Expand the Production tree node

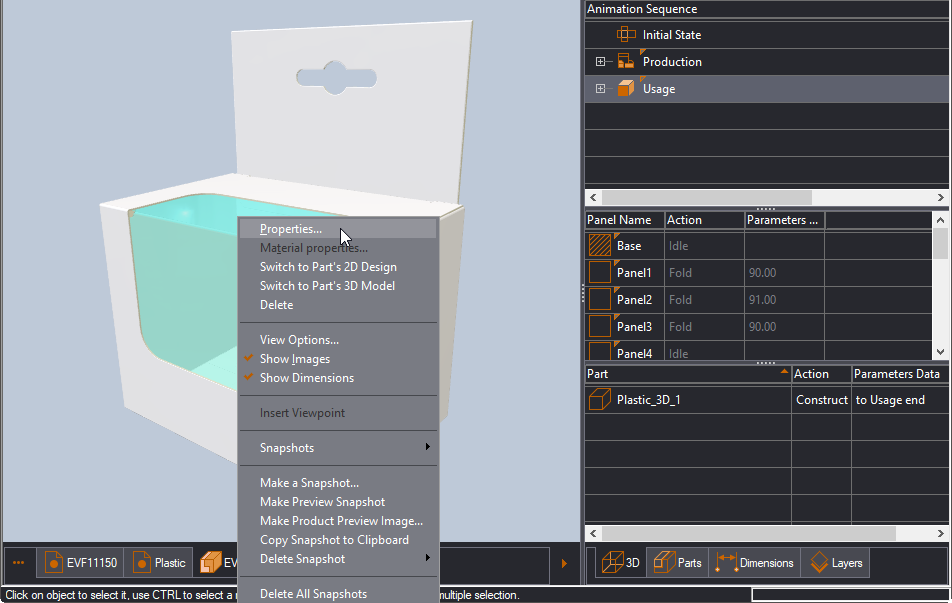(600, 61)
